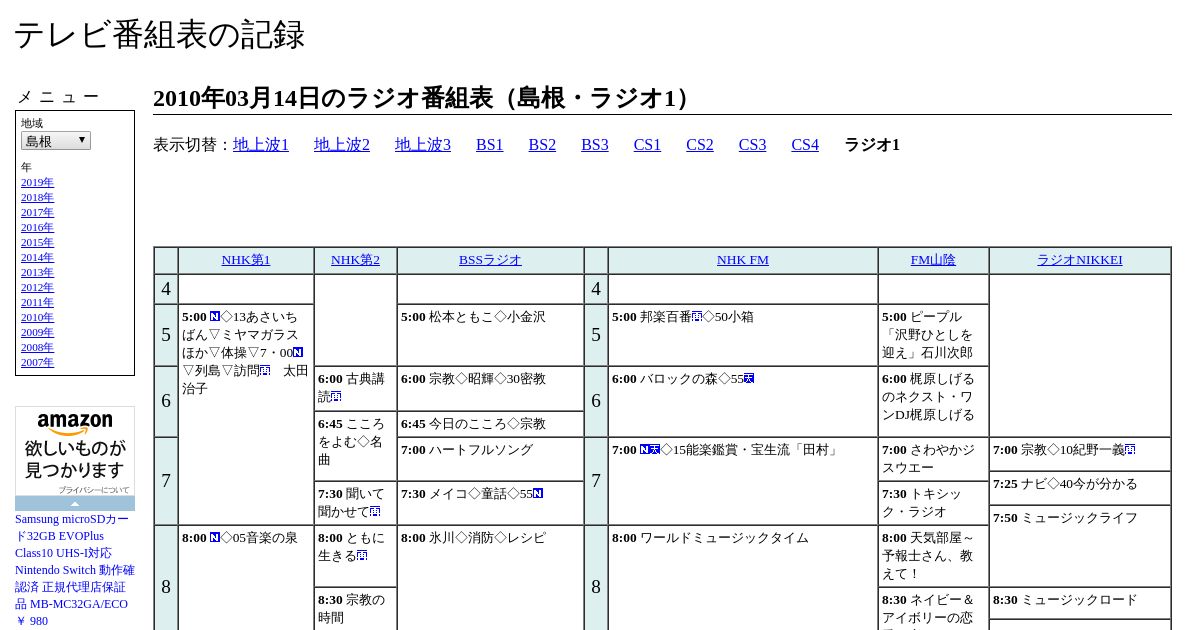Open the 2008年 archive link
This screenshot has height=630, width=1200.
[37, 348]
